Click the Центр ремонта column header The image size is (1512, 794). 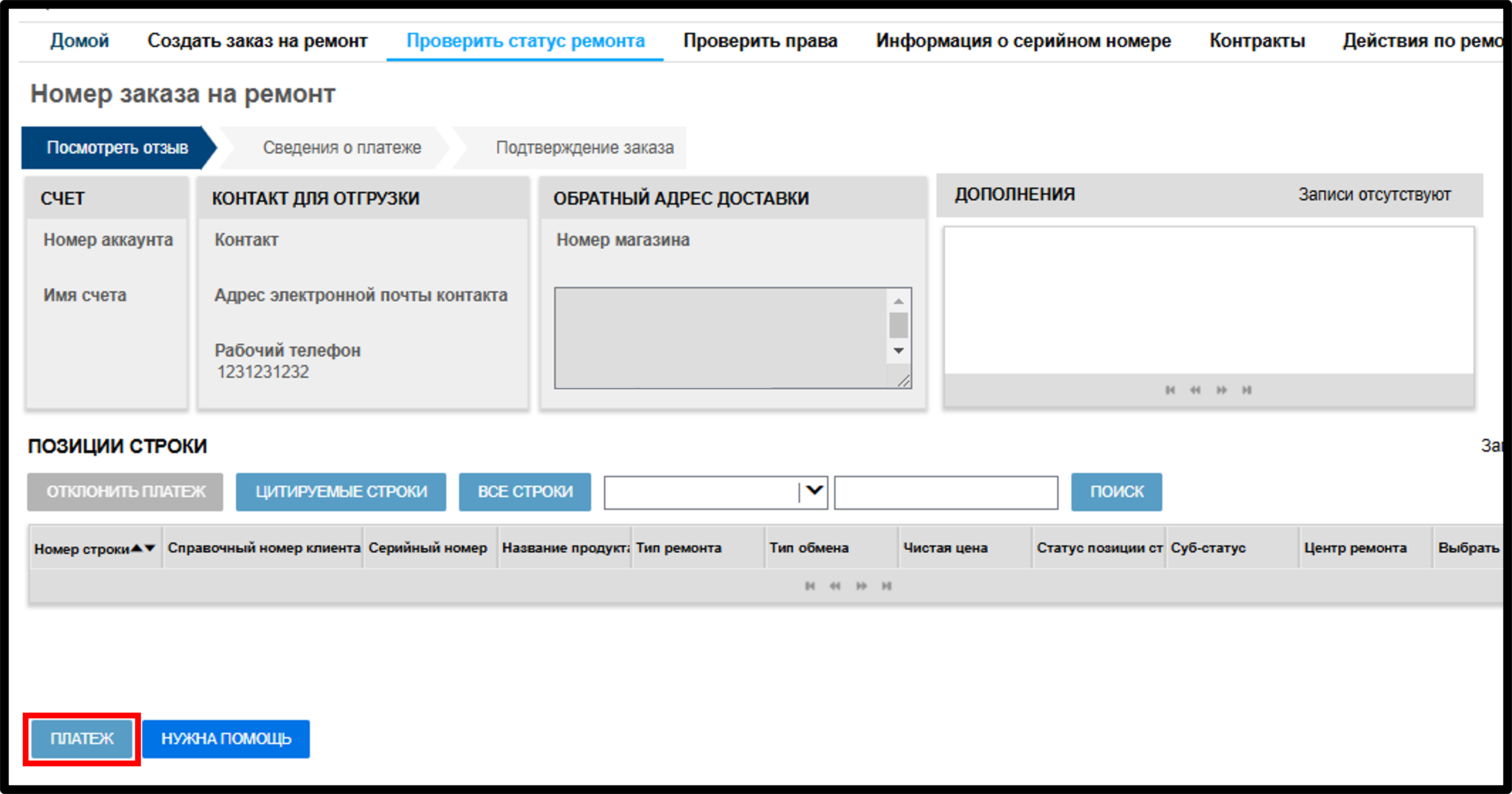click(x=1367, y=547)
